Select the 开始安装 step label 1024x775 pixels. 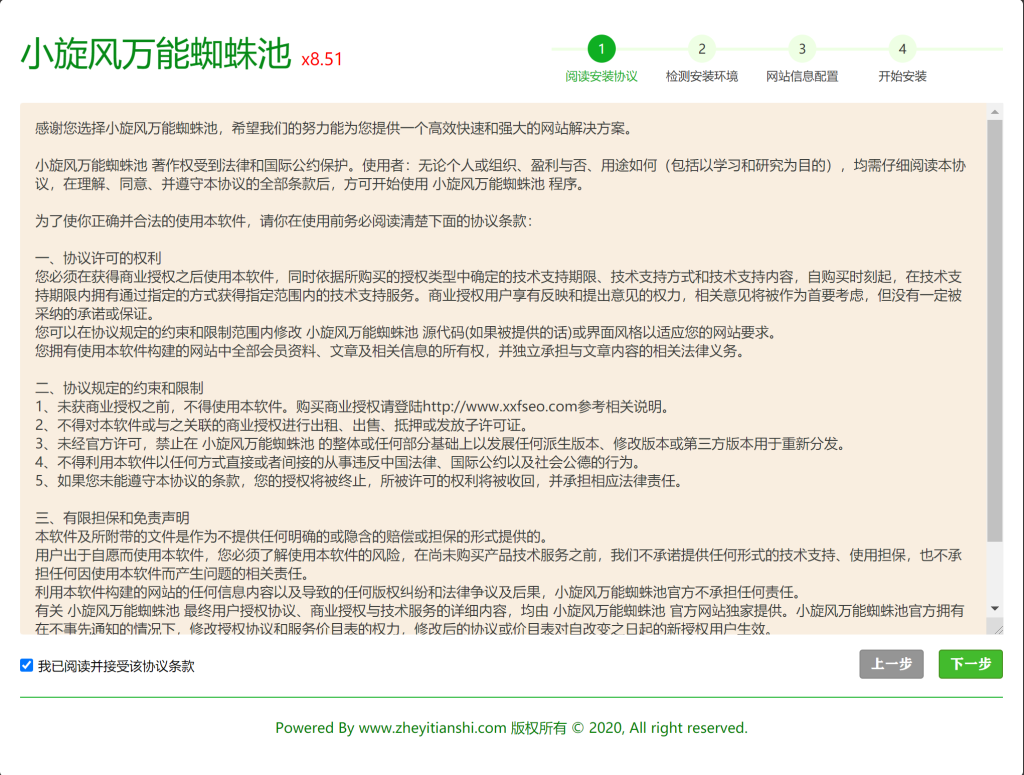click(902, 76)
